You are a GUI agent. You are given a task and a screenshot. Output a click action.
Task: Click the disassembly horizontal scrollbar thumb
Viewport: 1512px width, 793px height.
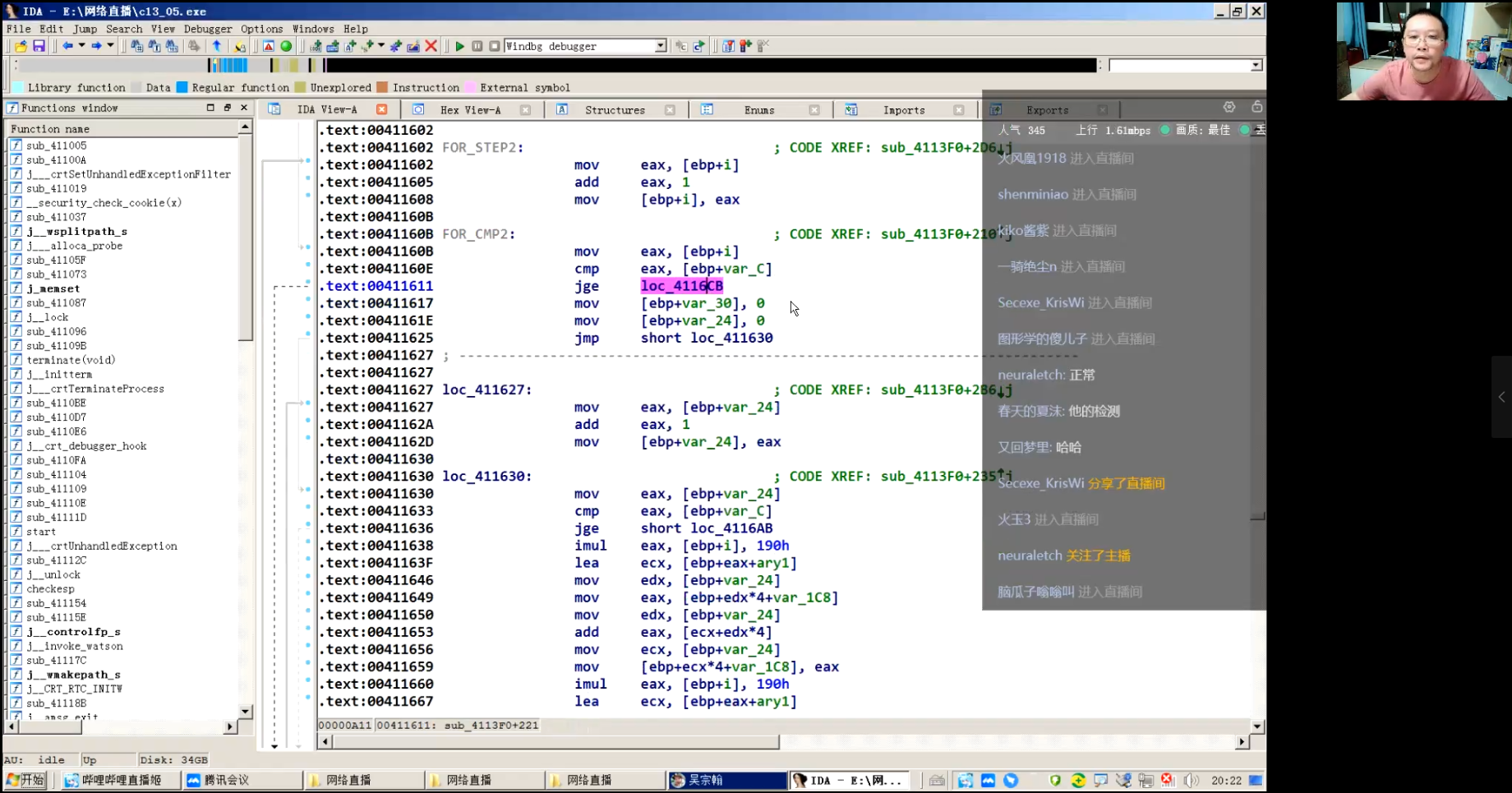coord(555,742)
